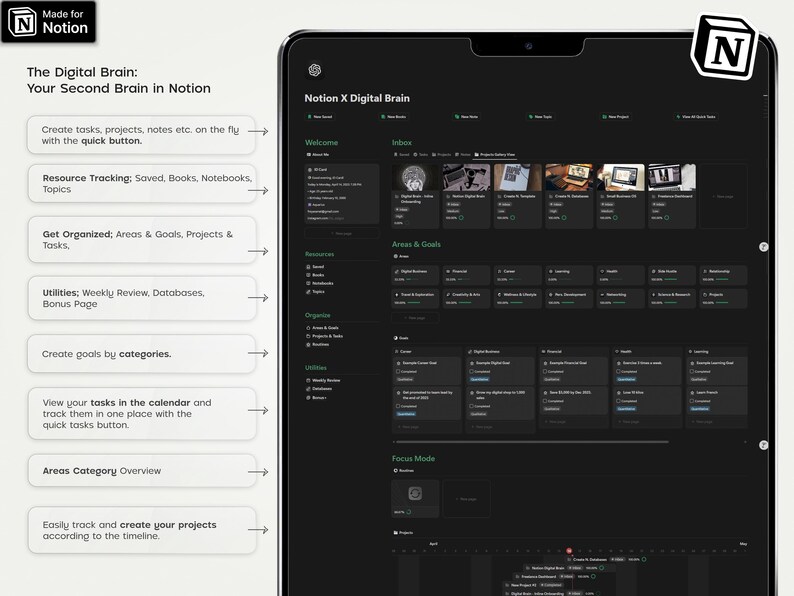Viewport: 794px width, 596px height.
Task: Click the Digital Business area card icon
Action: tap(397, 271)
